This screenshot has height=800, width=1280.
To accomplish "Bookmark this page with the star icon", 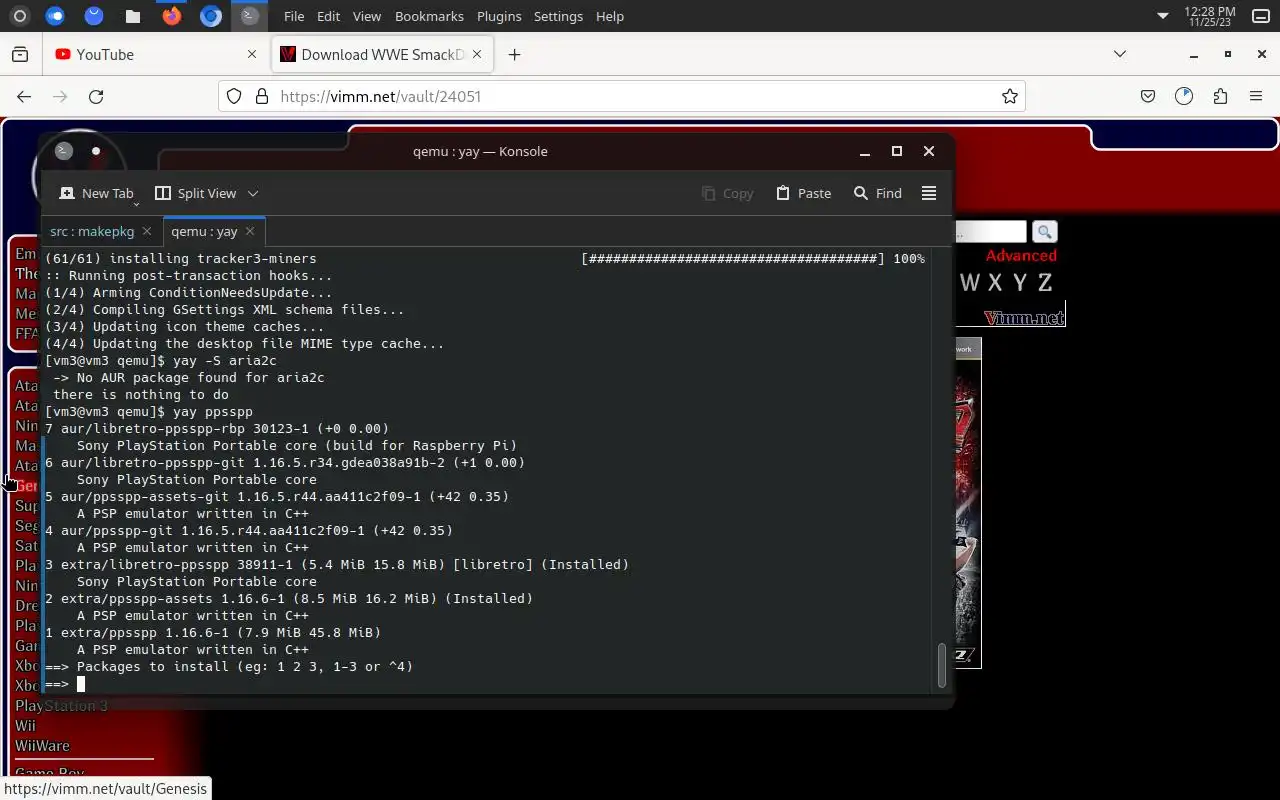I will (x=1010, y=96).
